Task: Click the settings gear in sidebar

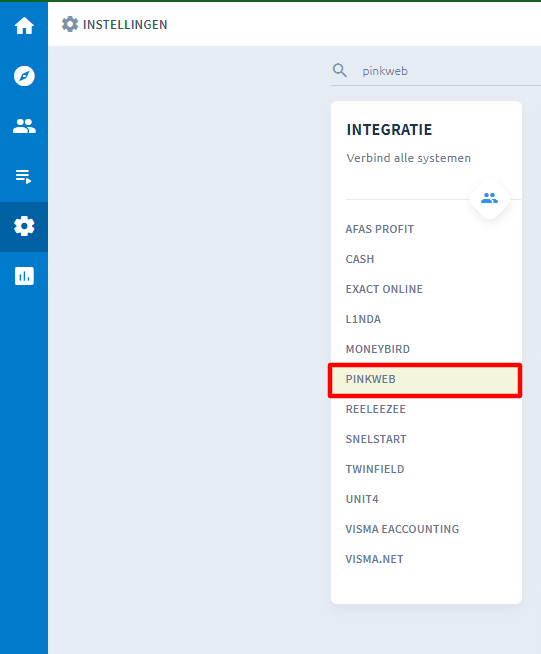Action: (x=24, y=226)
